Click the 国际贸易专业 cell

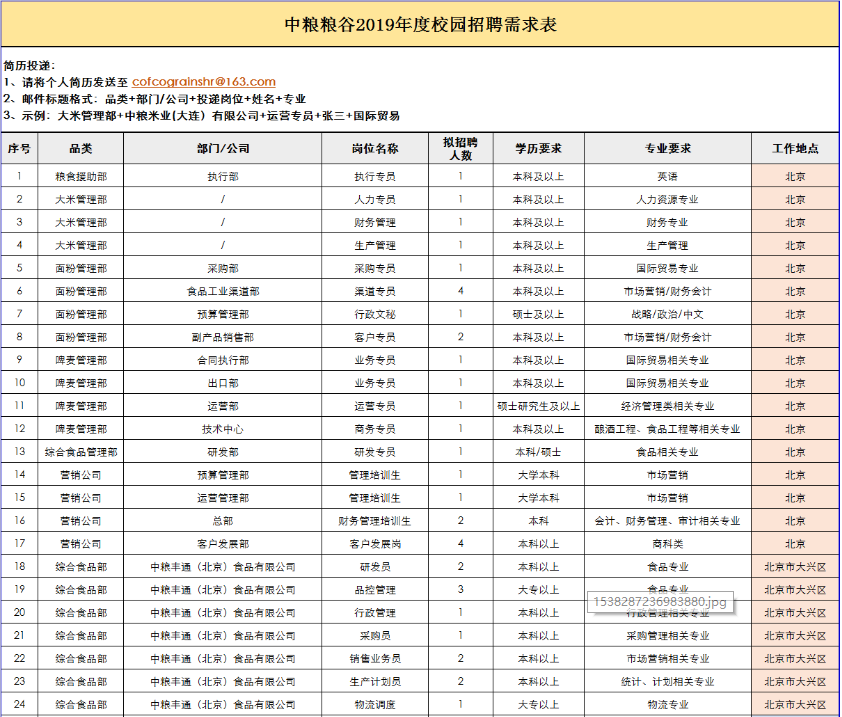pos(667,268)
